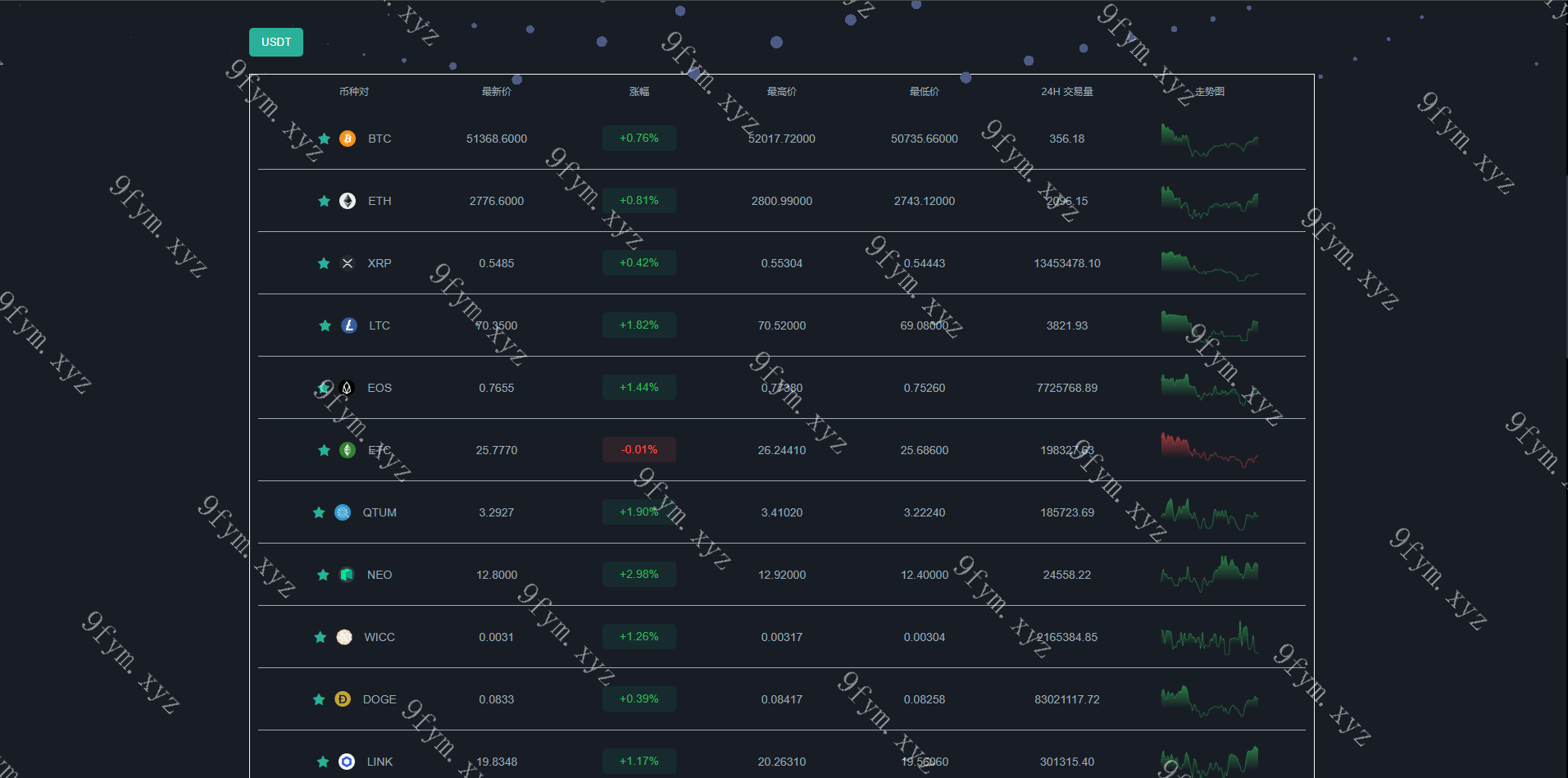Toggle favorite star for ETH

pos(325,201)
